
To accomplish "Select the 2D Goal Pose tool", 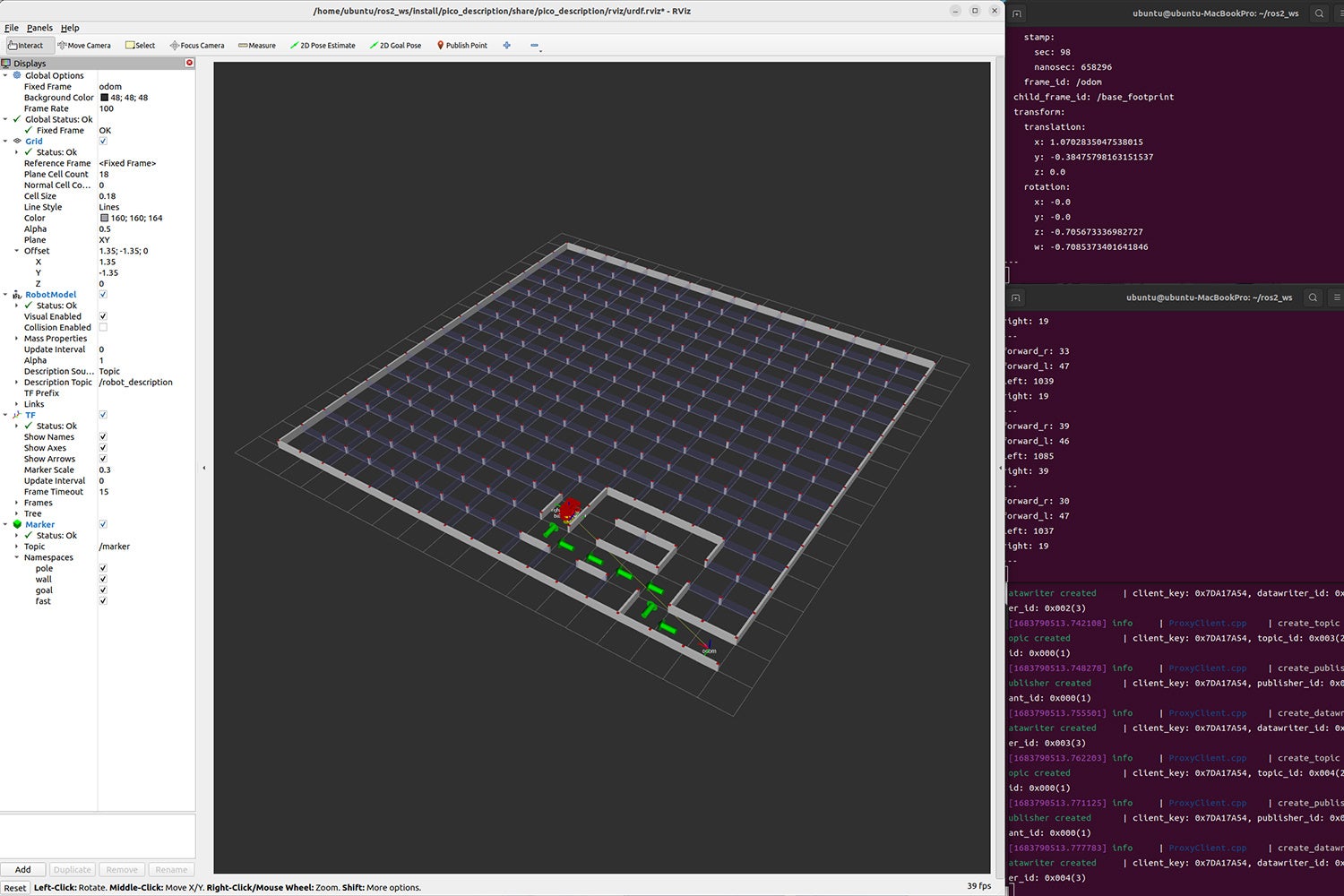I will (x=395, y=45).
